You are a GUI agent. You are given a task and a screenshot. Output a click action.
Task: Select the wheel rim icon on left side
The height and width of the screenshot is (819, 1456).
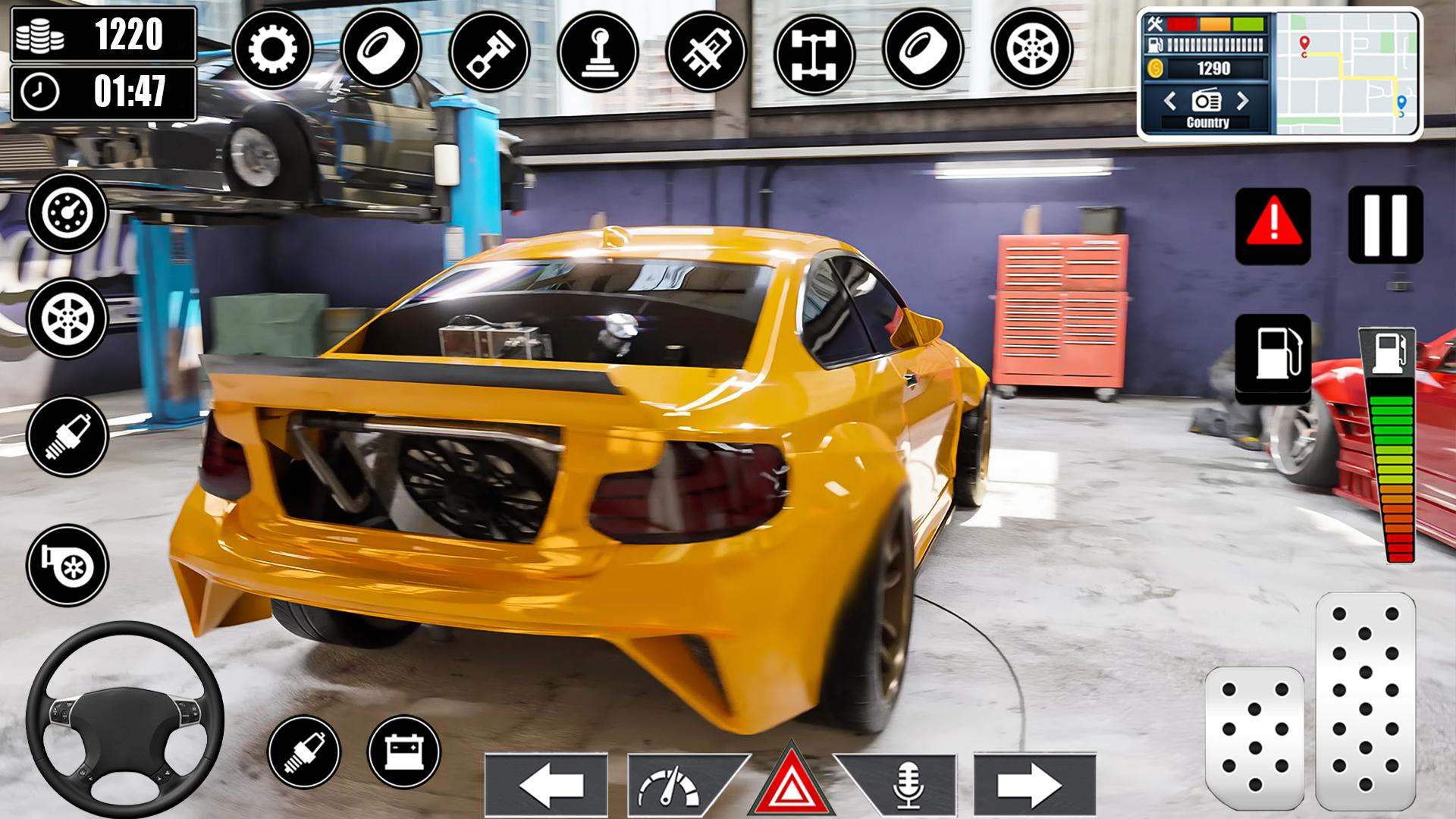click(x=67, y=318)
